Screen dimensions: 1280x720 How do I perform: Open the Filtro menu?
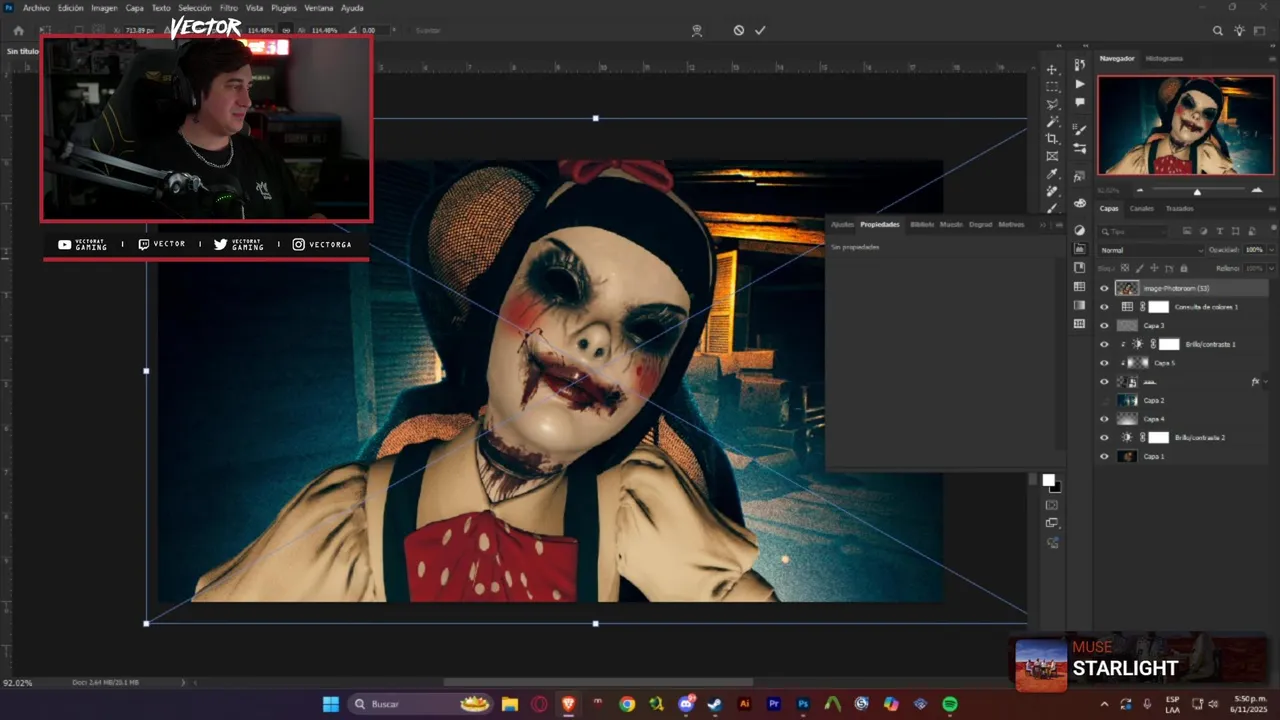229,8
